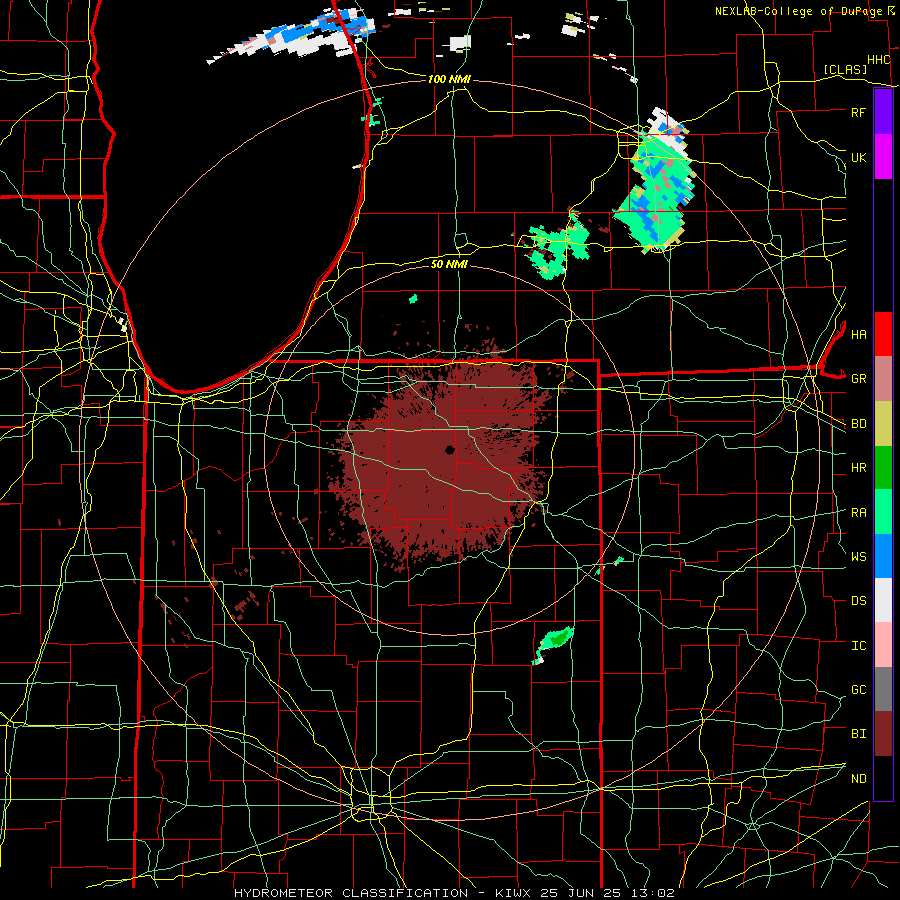Click the small dark green echo south of radar
This screenshot has height=900, width=900.
click(556, 638)
